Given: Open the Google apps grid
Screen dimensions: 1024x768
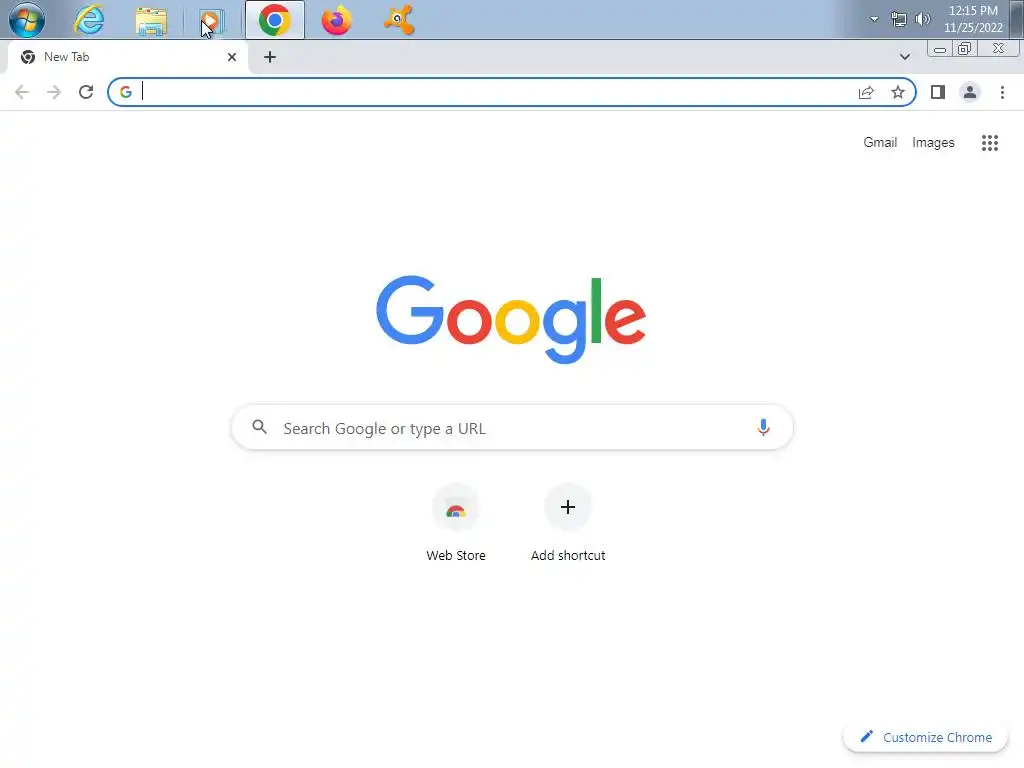Looking at the screenshot, I should click(989, 142).
